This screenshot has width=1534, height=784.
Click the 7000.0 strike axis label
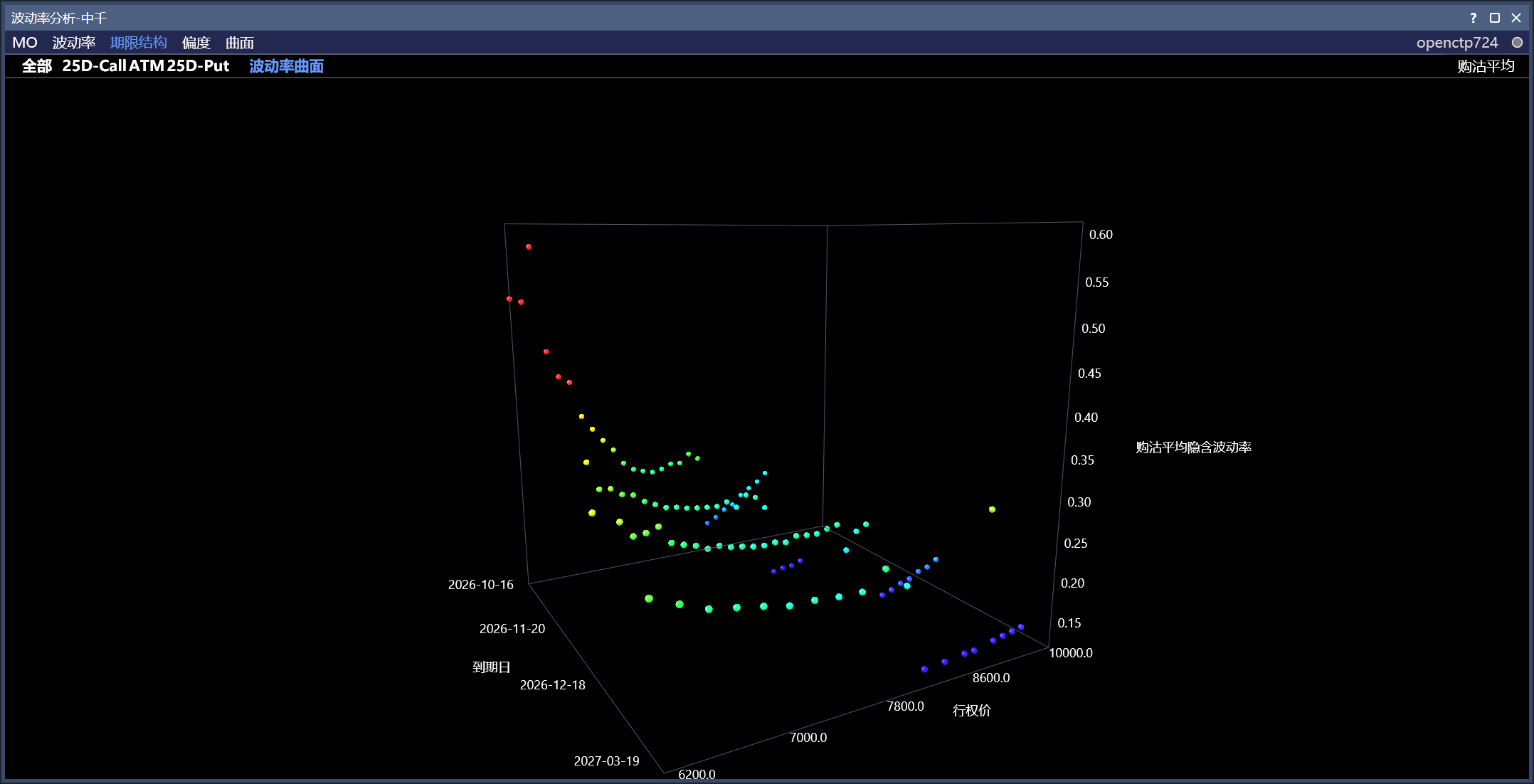click(808, 738)
